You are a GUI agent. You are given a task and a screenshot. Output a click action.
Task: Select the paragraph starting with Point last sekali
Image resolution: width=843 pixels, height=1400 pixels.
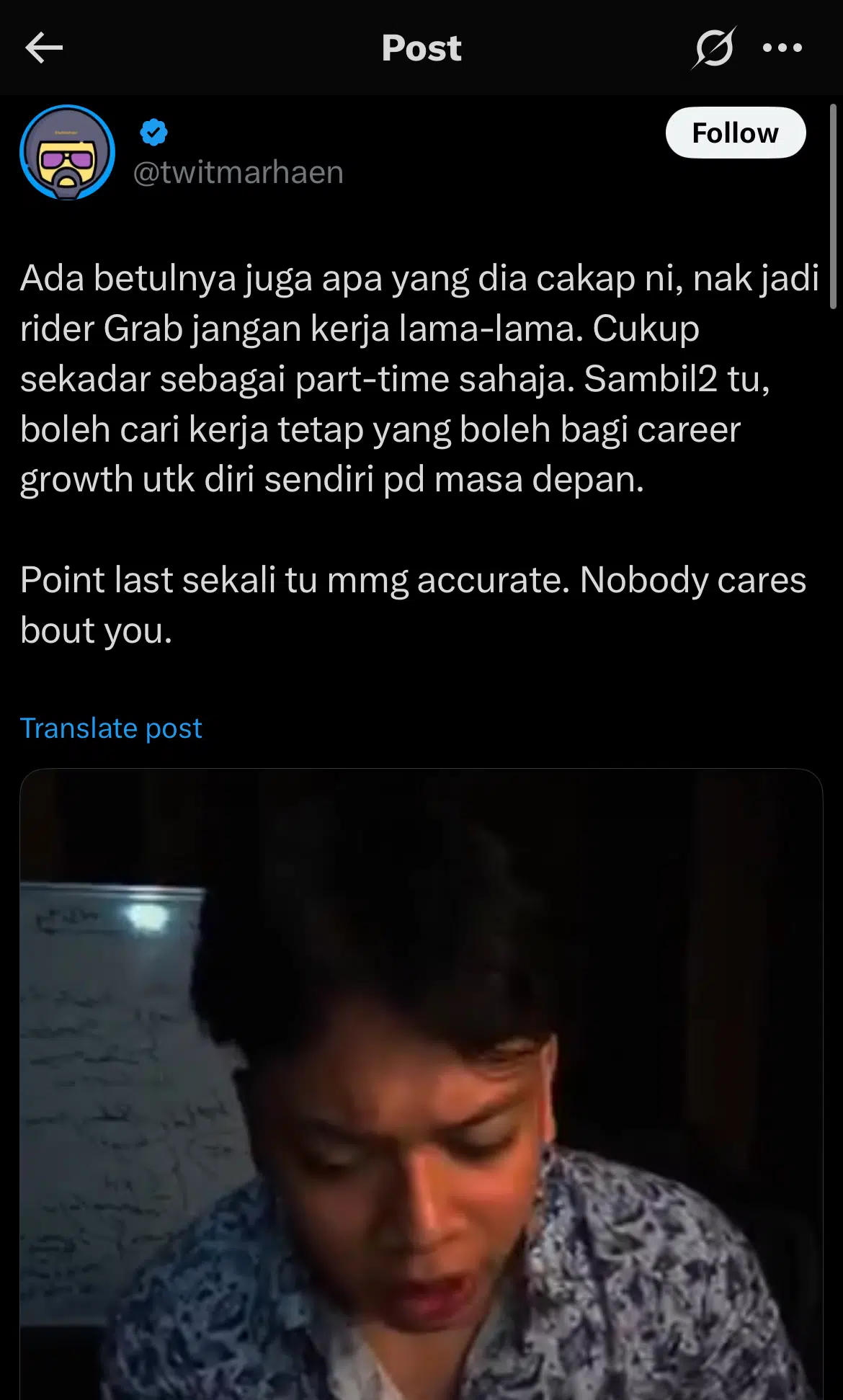click(413, 605)
